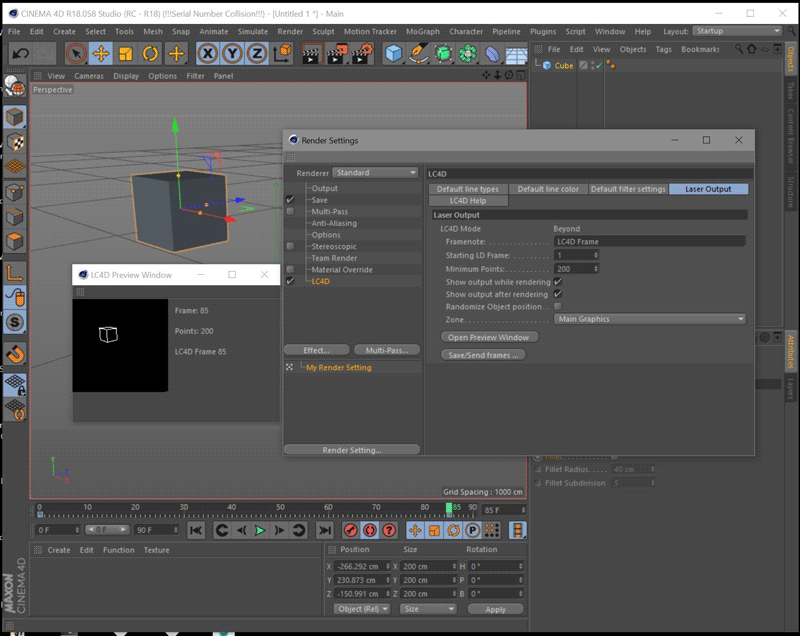Screen dimensions: 800x636
Task: Click the Save/Send frames button
Action: [483, 355]
